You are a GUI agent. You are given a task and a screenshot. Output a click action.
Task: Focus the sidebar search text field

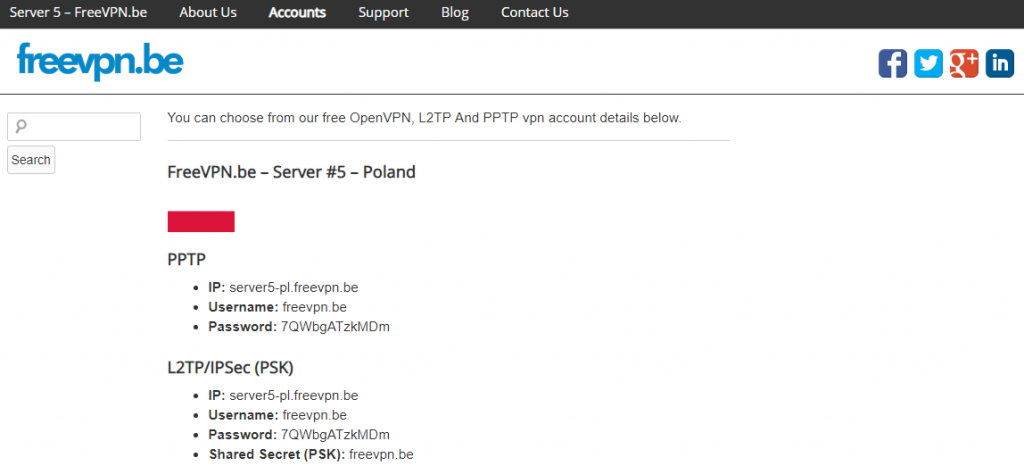pyautogui.click(x=74, y=127)
